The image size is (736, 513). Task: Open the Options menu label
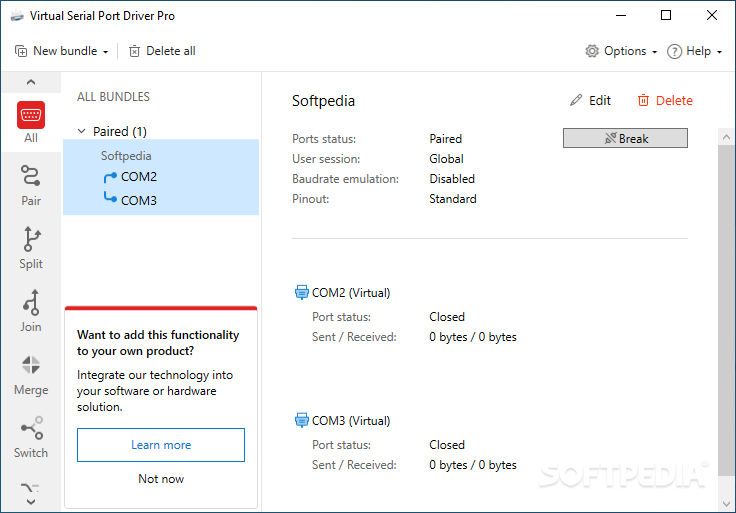pyautogui.click(x=625, y=51)
